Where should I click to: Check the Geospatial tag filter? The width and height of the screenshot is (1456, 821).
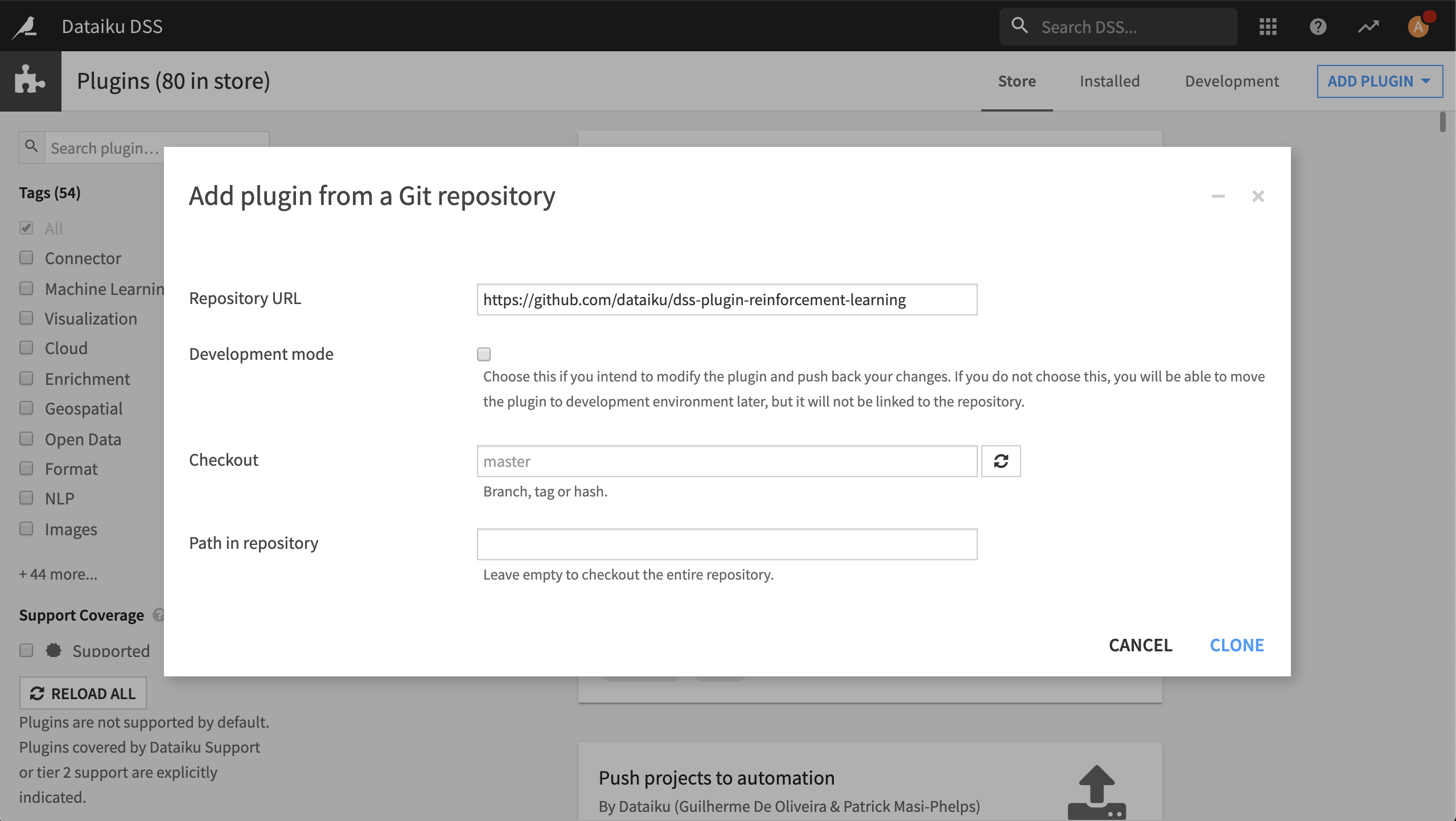[x=26, y=408]
